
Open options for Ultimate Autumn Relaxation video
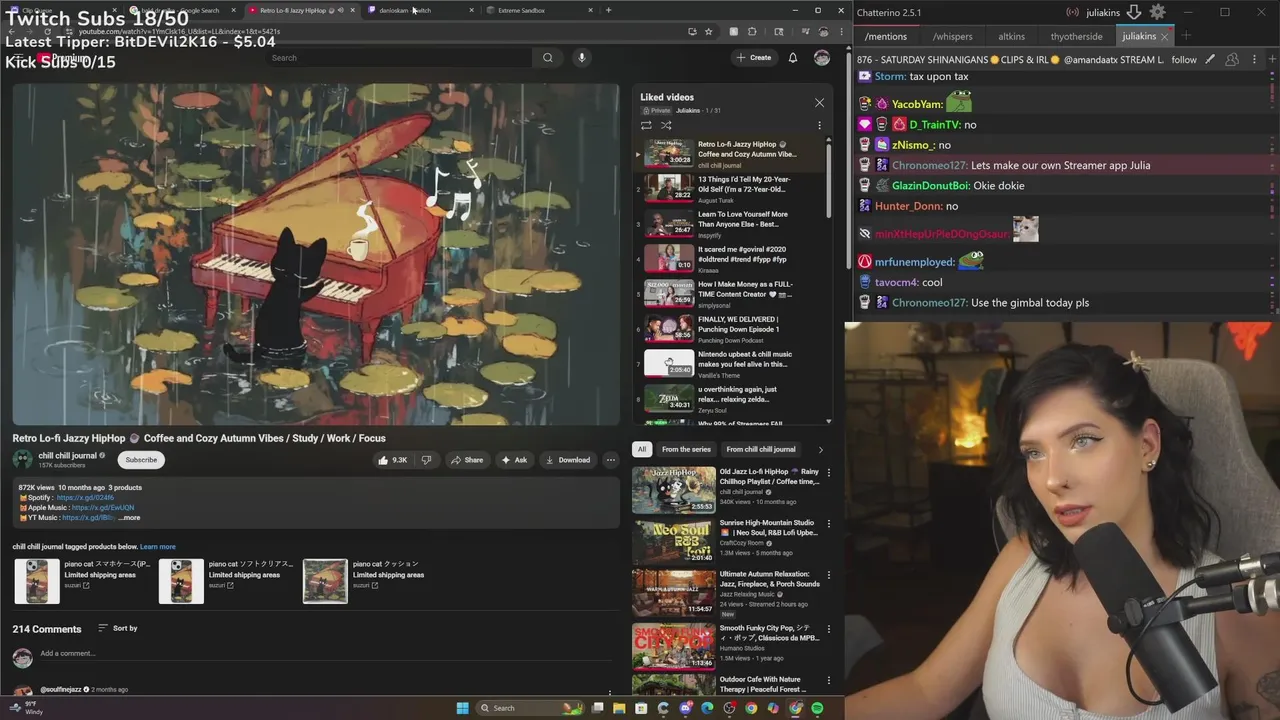tap(828, 576)
